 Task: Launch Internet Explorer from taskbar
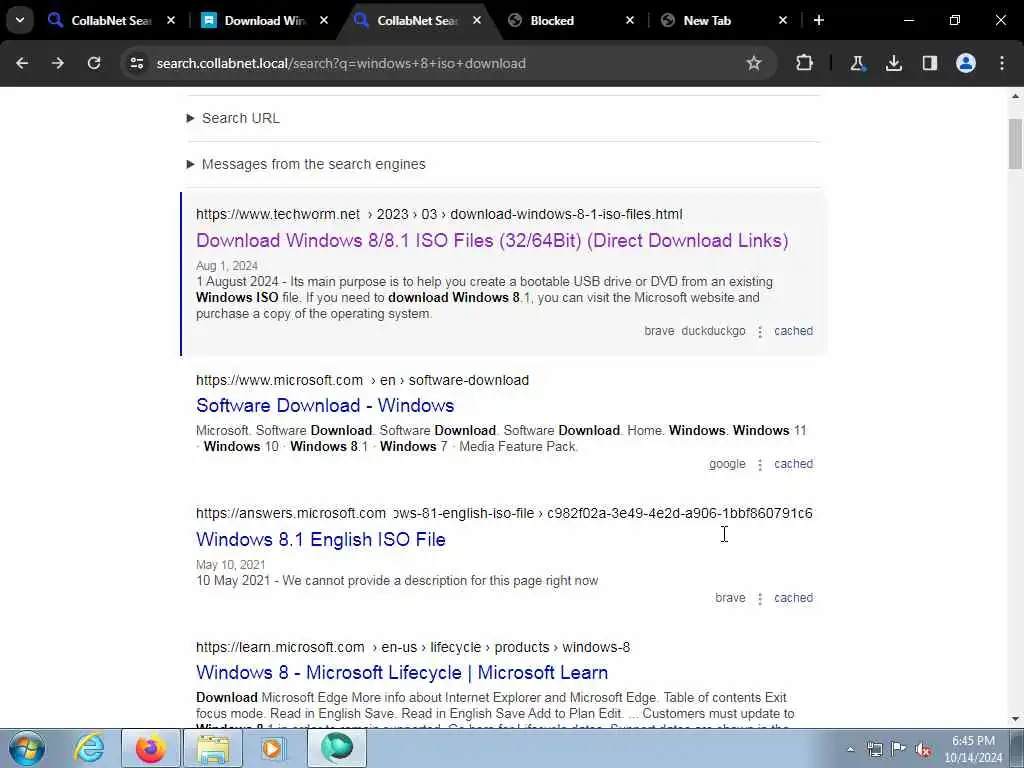(89, 748)
